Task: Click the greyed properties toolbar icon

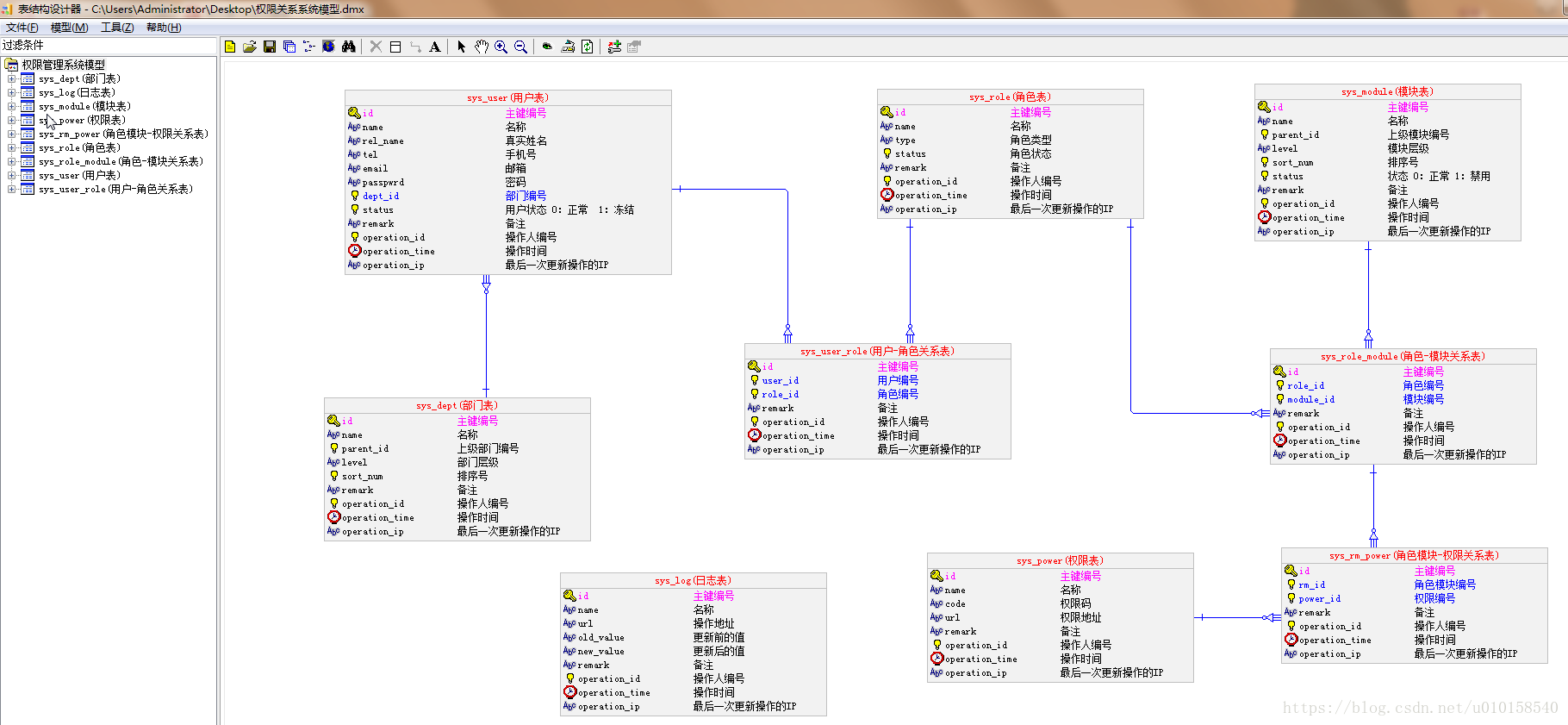Action: 634,47
